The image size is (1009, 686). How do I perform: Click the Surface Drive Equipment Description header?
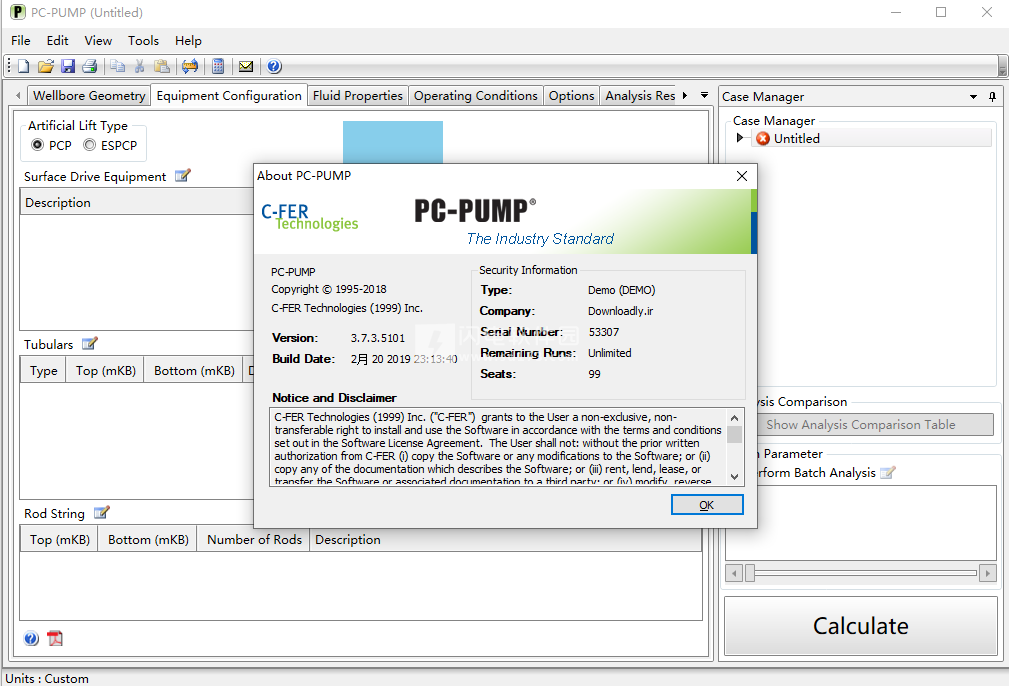click(x=137, y=203)
